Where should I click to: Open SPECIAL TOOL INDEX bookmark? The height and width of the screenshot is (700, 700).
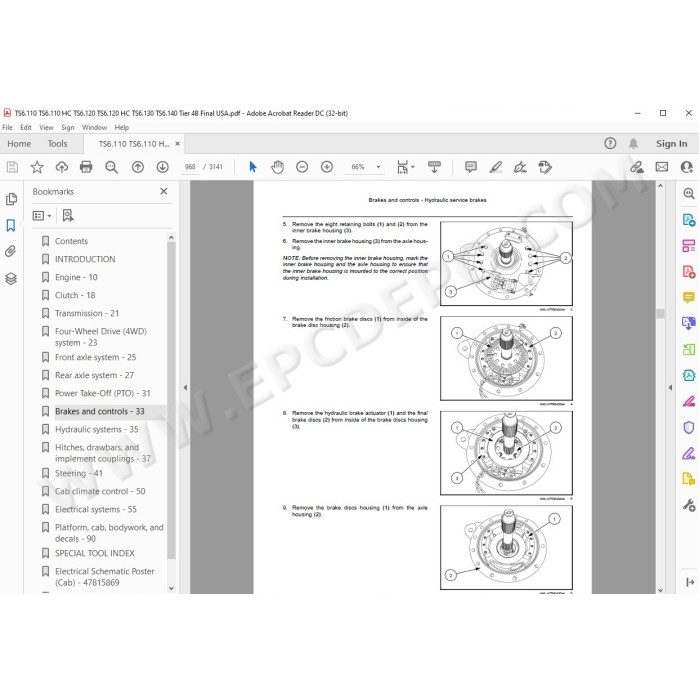coord(95,554)
